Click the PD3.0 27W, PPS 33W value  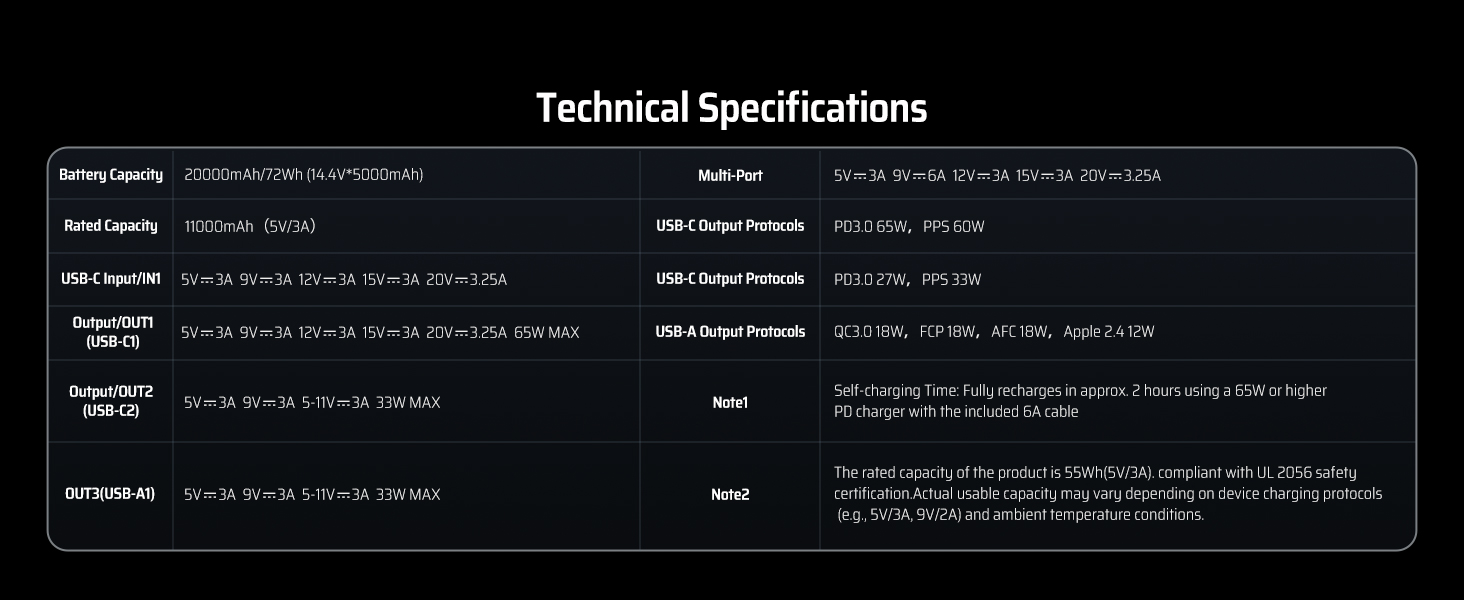point(907,280)
